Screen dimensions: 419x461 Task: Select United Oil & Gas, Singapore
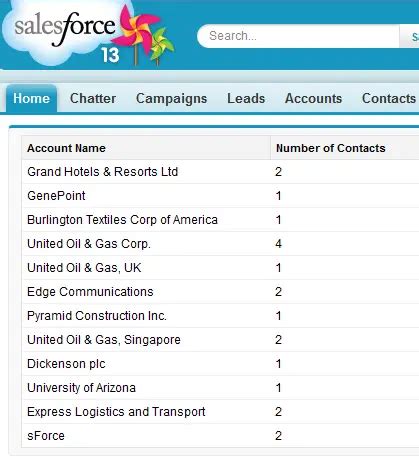coord(104,340)
